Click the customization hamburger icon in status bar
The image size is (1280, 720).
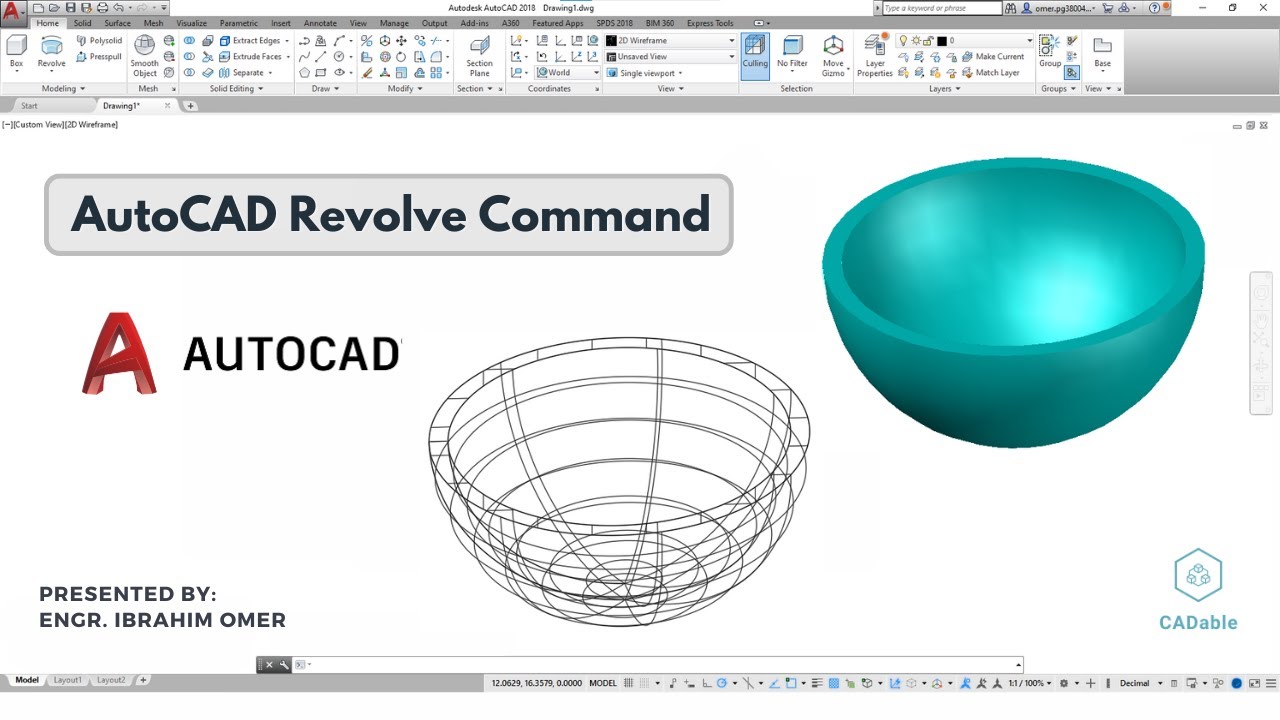(1270, 683)
